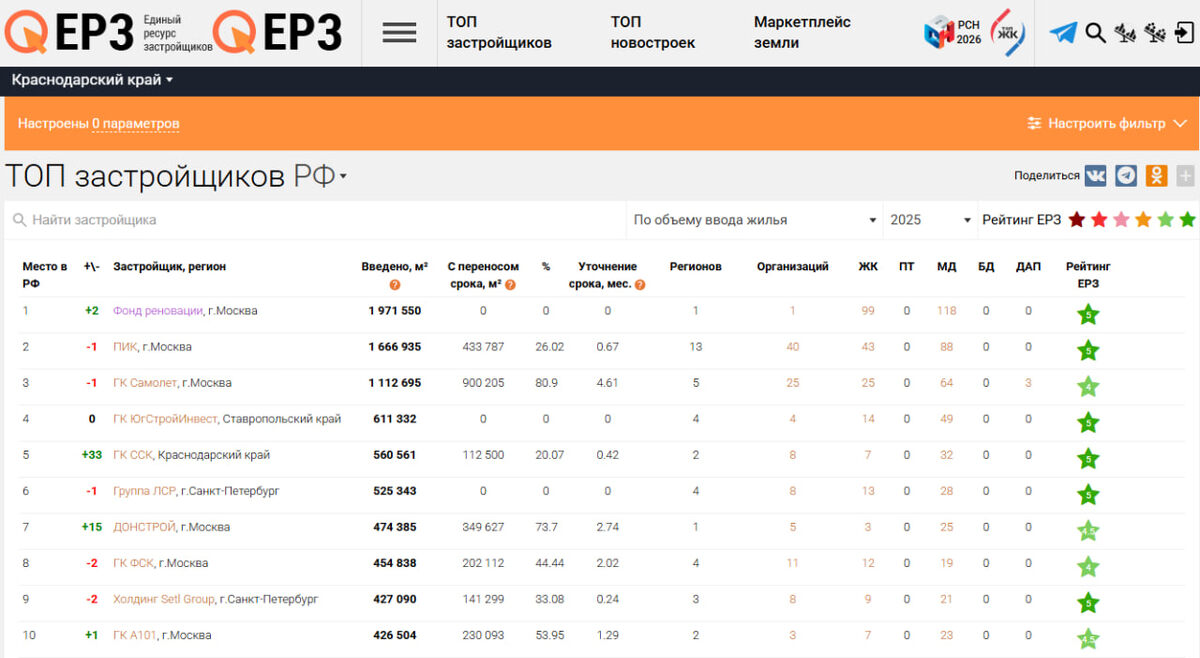Filter by bright red star rating

pyautogui.click(x=1099, y=220)
